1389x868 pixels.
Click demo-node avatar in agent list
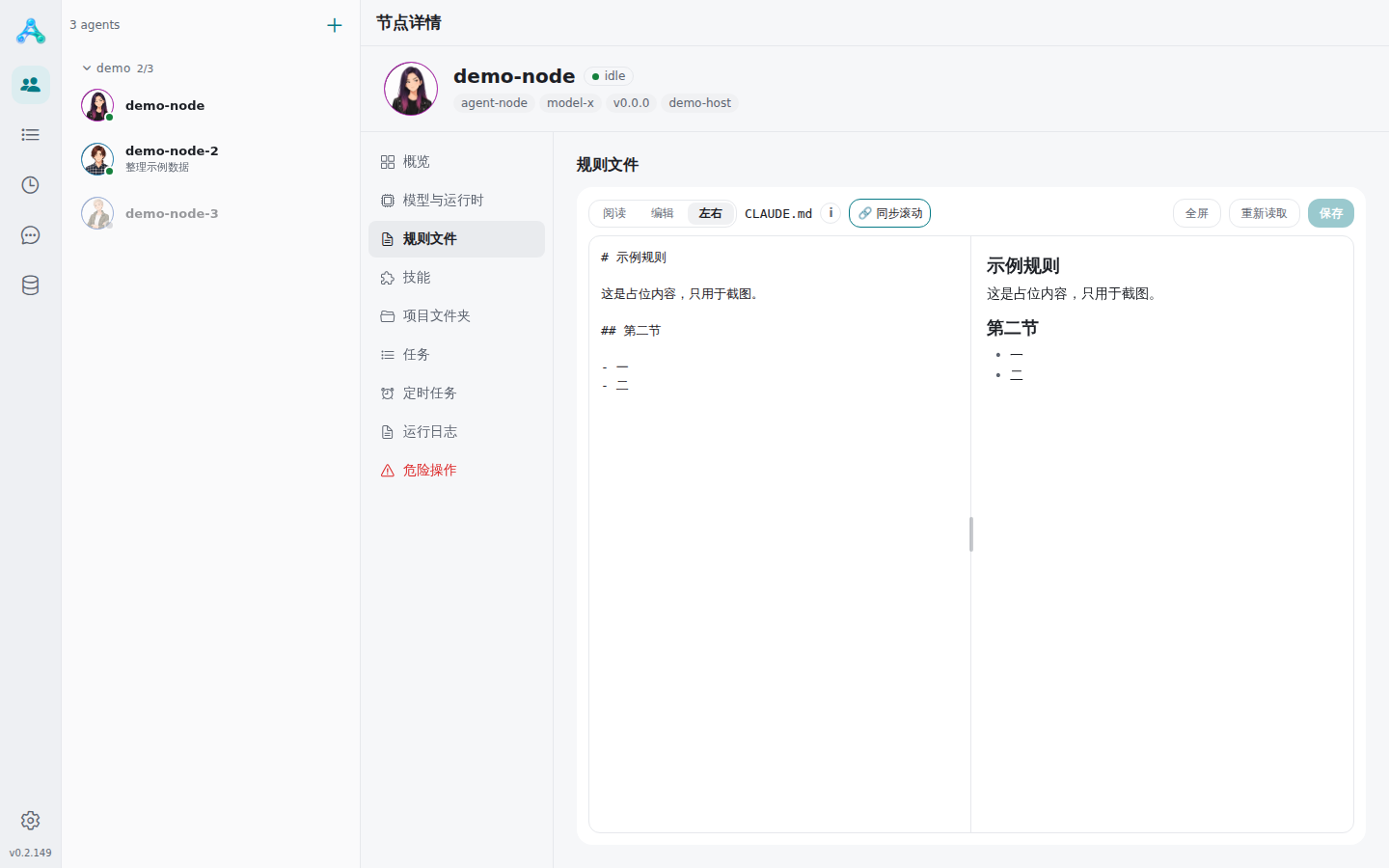pos(97,105)
